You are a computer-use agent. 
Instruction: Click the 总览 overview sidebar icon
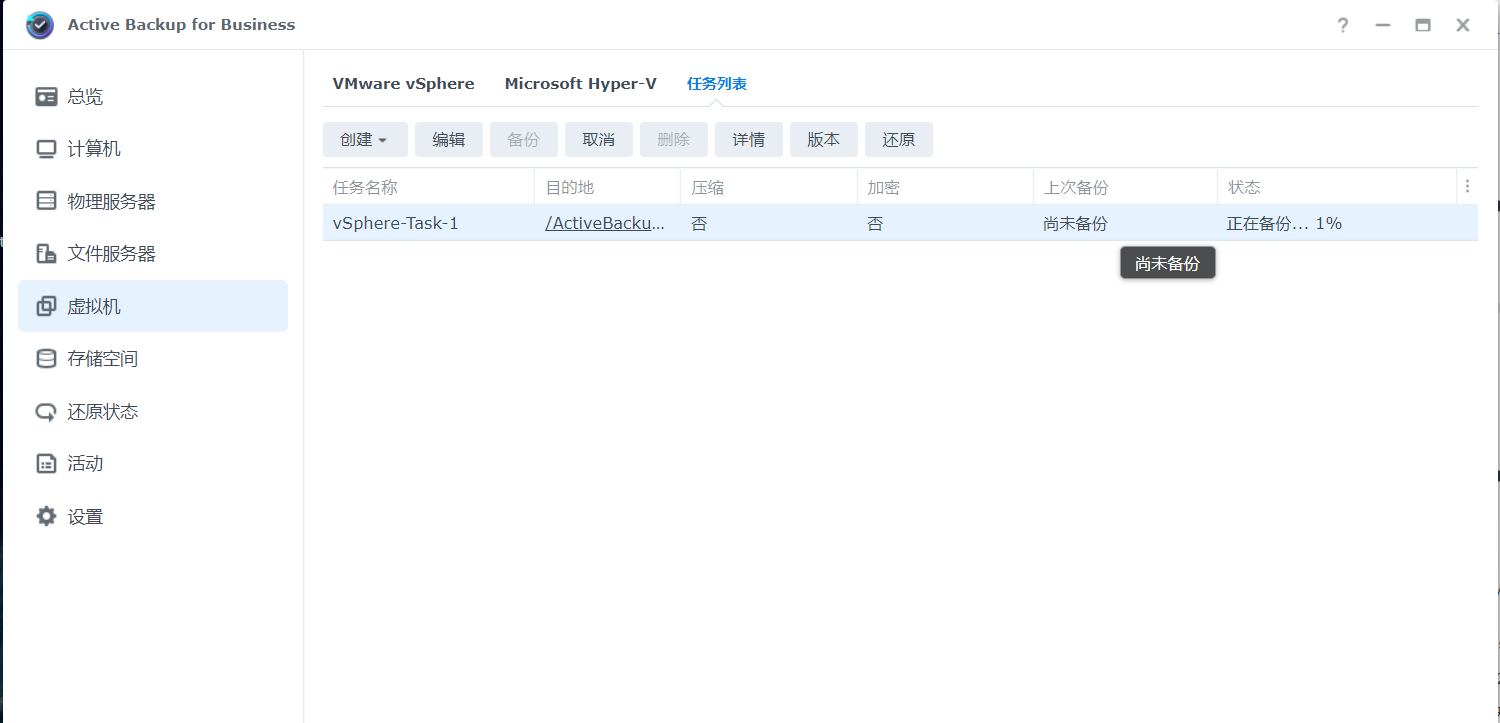coord(46,97)
